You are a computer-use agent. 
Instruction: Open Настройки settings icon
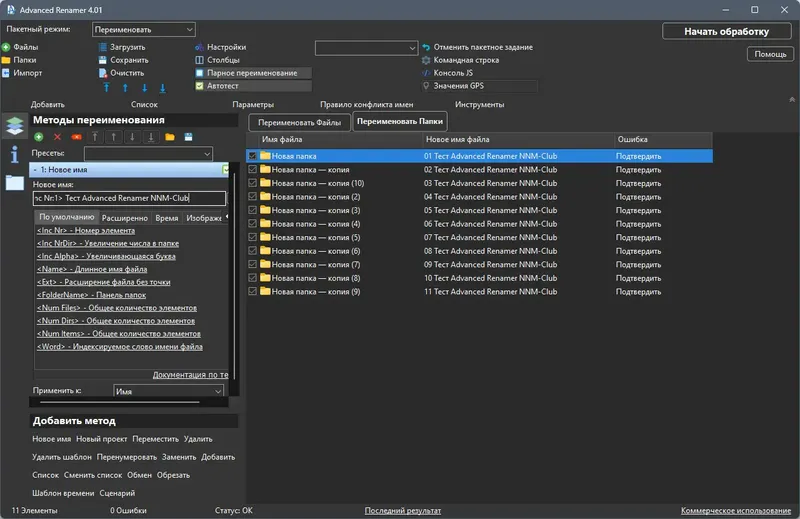pos(199,47)
